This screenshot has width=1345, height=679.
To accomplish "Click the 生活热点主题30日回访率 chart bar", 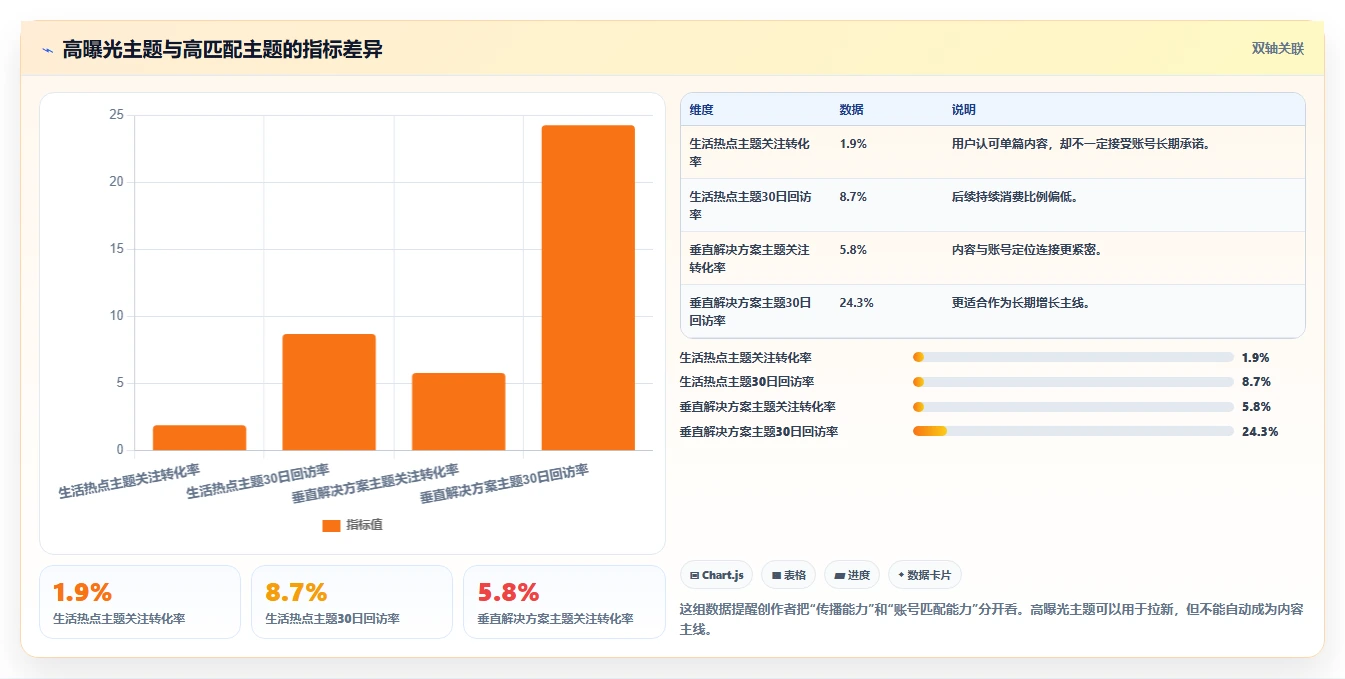I will [329, 392].
